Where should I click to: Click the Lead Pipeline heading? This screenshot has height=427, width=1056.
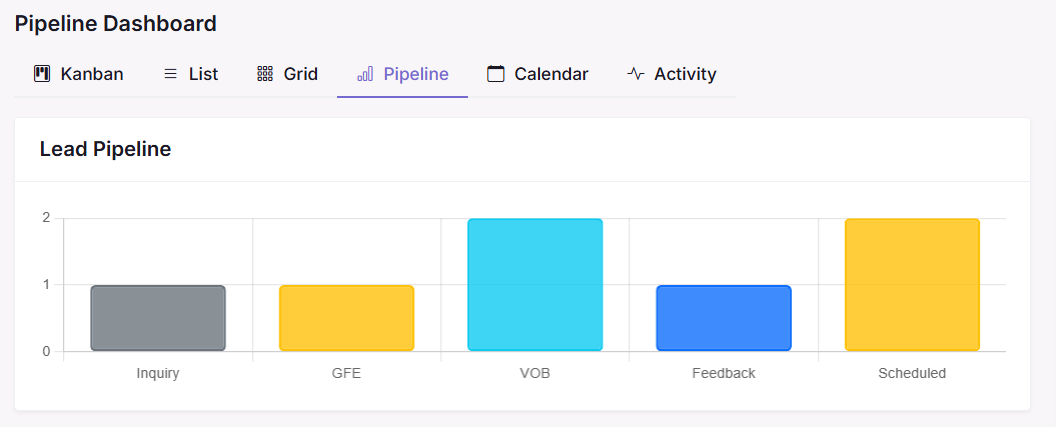click(105, 149)
